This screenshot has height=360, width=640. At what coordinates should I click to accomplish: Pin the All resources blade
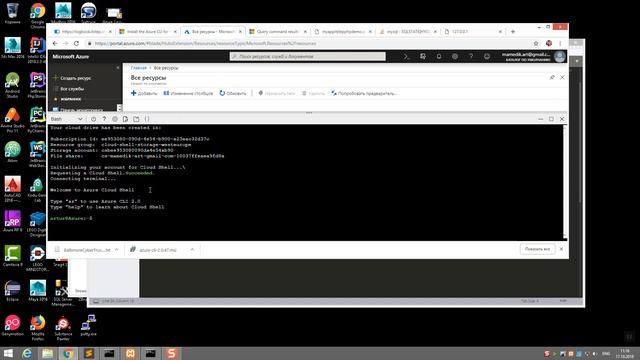552,77
